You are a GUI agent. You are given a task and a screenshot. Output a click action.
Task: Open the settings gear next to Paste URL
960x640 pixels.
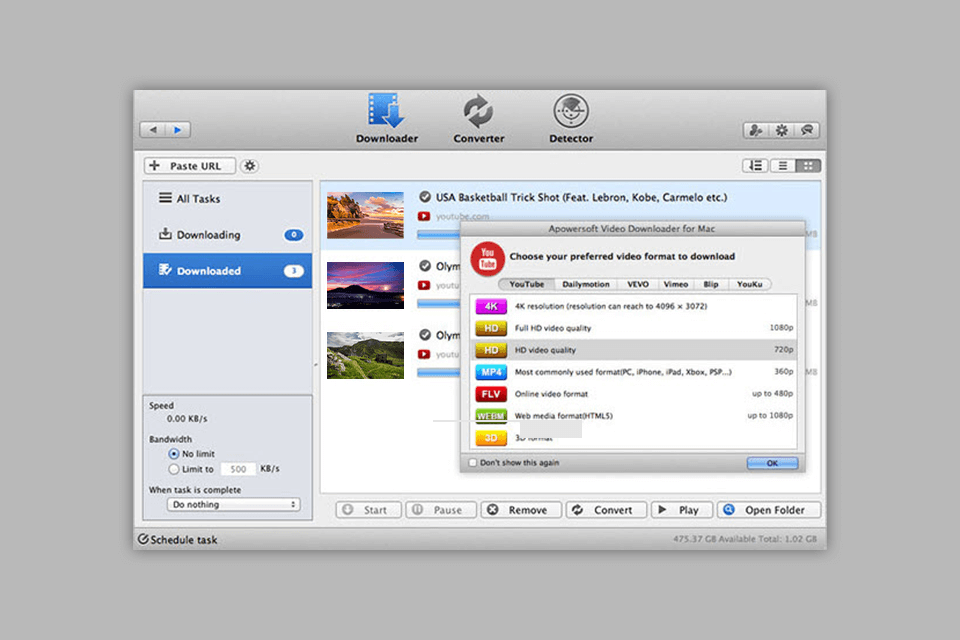pos(249,165)
